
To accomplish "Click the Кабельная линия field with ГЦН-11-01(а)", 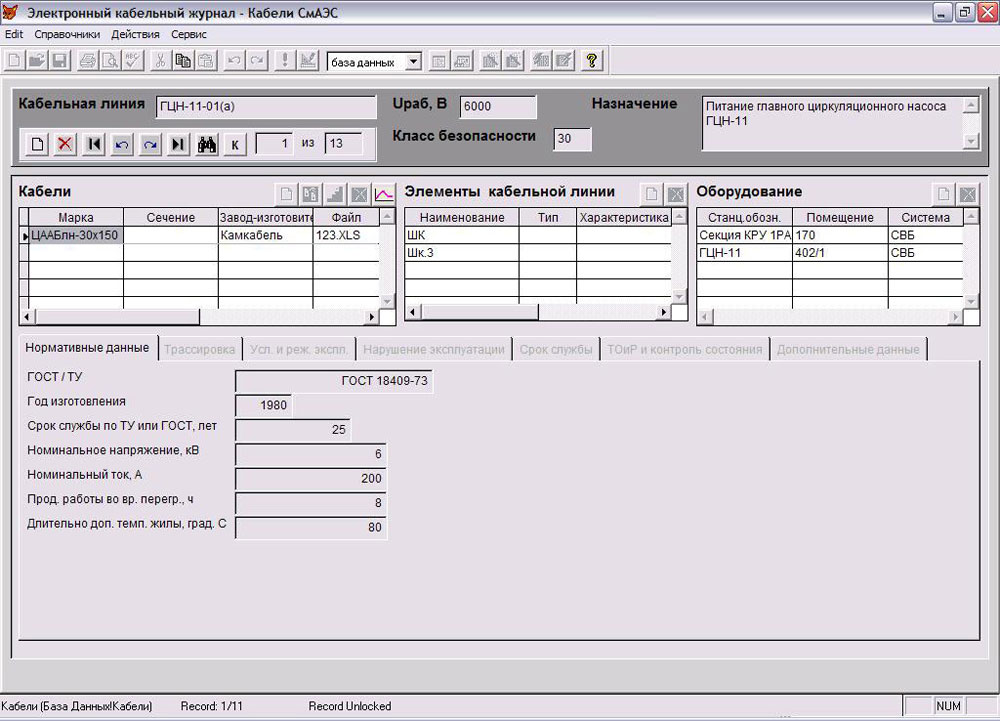I will (266, 107).
